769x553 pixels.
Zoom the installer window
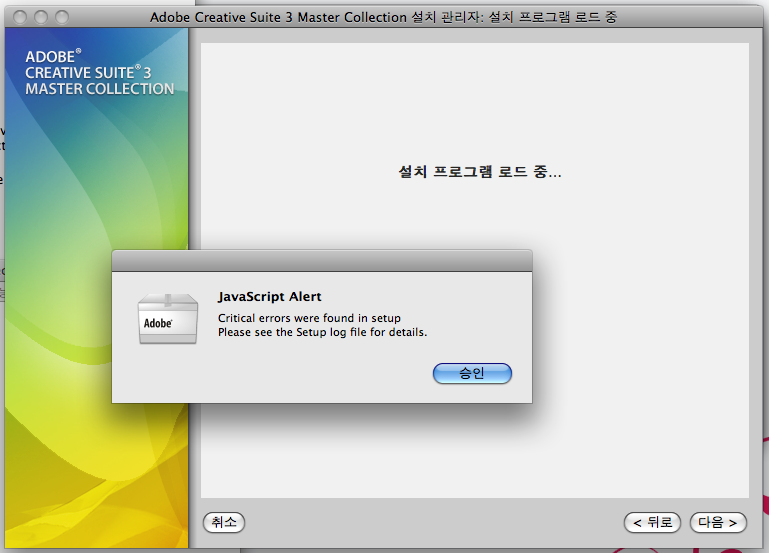pyautogui.click(x=61, y=17)
